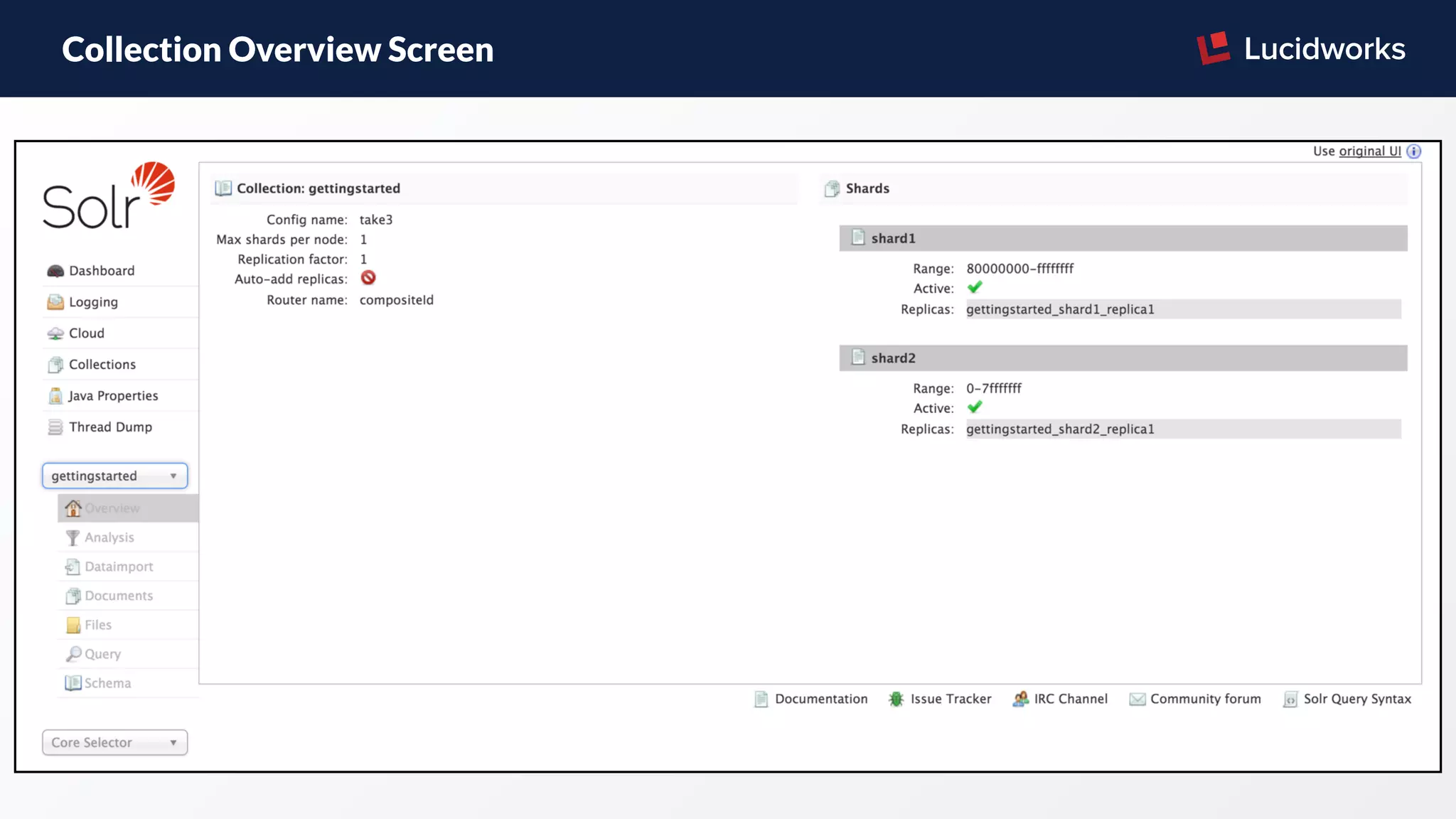Image resolution: width=1456 pixels, height=819 pixels.
Task: Click the Shards header icon
Action: [x=832, y=188]
